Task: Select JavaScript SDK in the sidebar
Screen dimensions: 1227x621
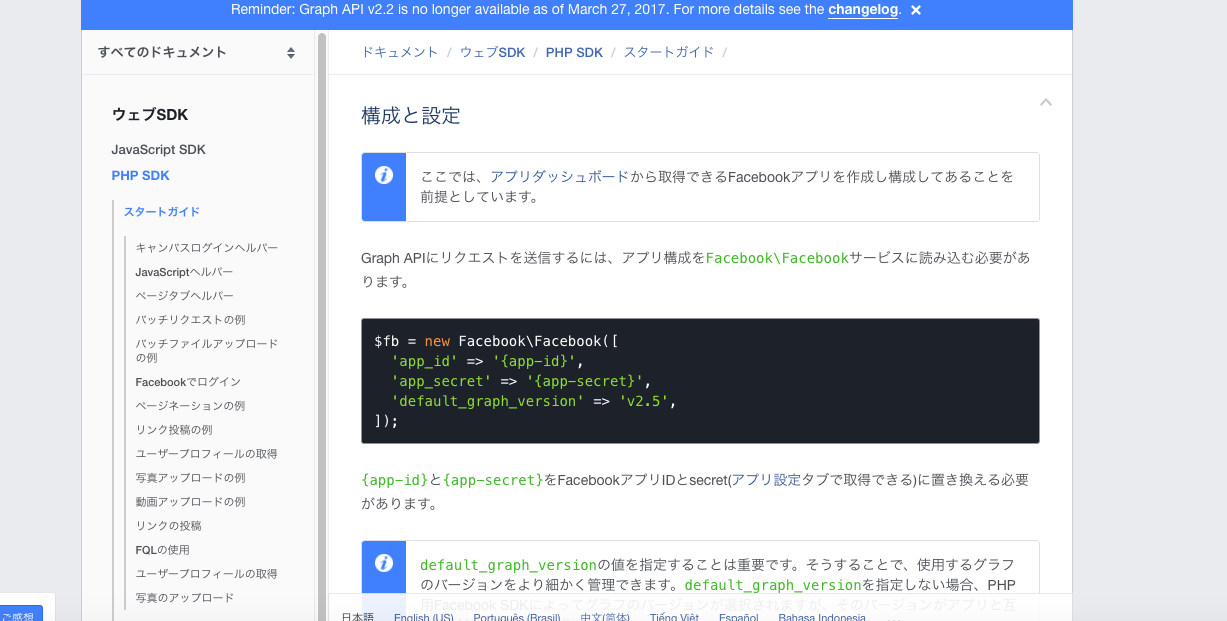Action: click(x=157, y=149)
